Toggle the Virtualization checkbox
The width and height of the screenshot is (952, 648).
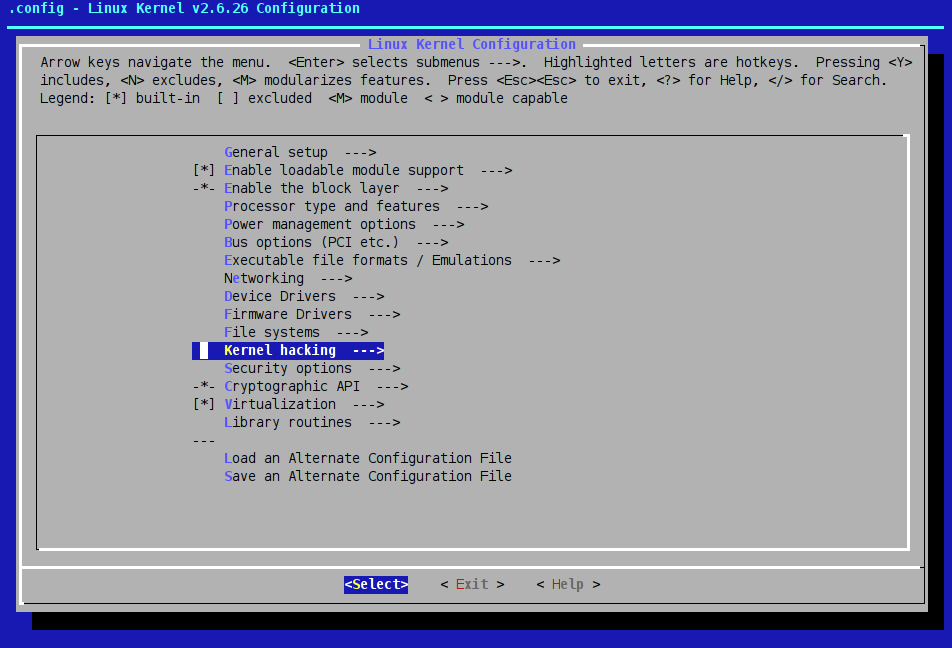click(x=204, y=404)
